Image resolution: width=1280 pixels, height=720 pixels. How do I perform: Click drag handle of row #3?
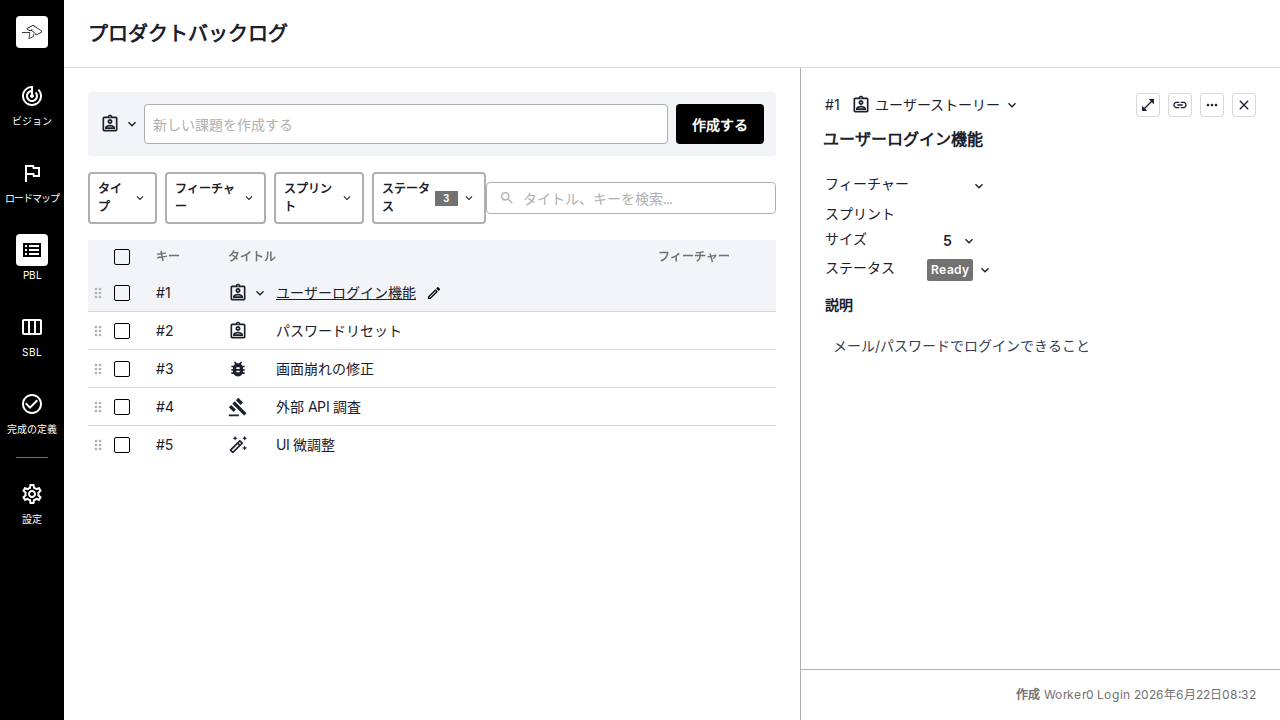[x=98, y=369]
